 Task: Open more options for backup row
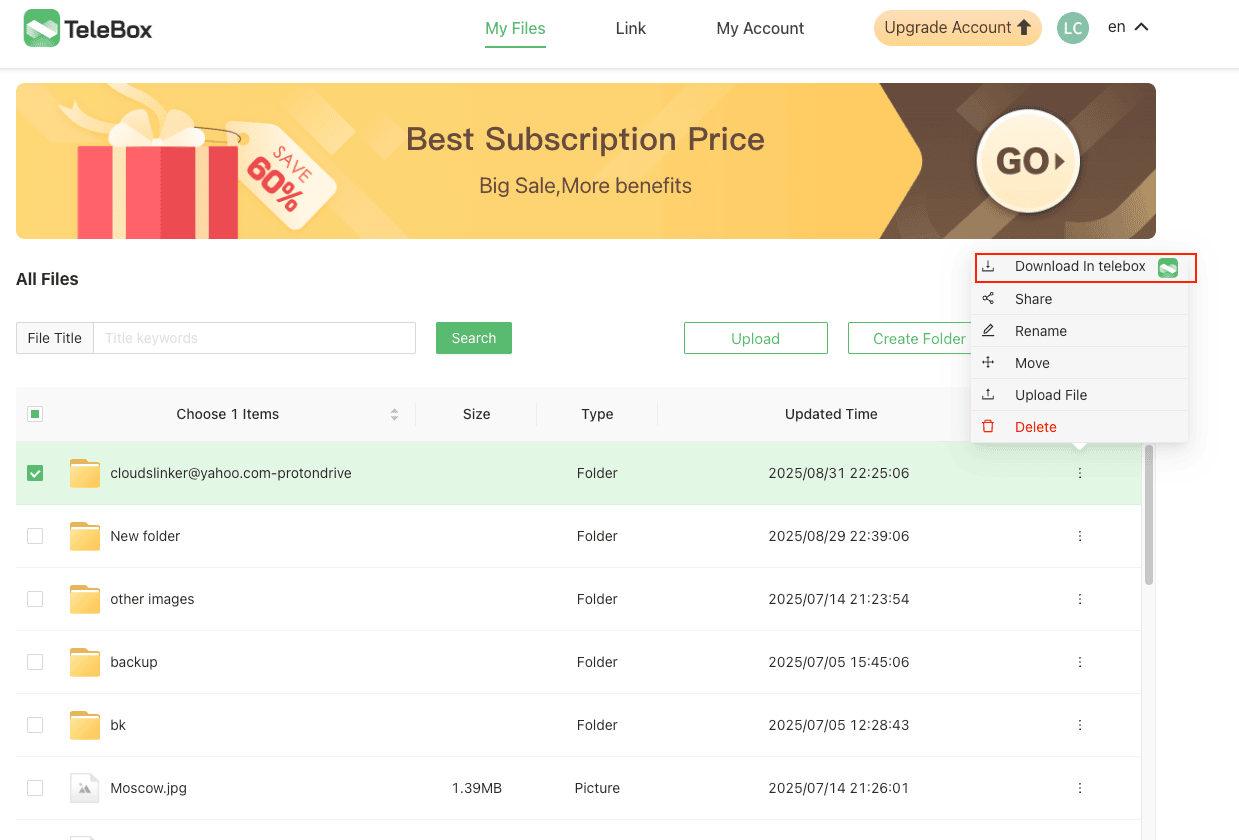tap(1080, 662)
